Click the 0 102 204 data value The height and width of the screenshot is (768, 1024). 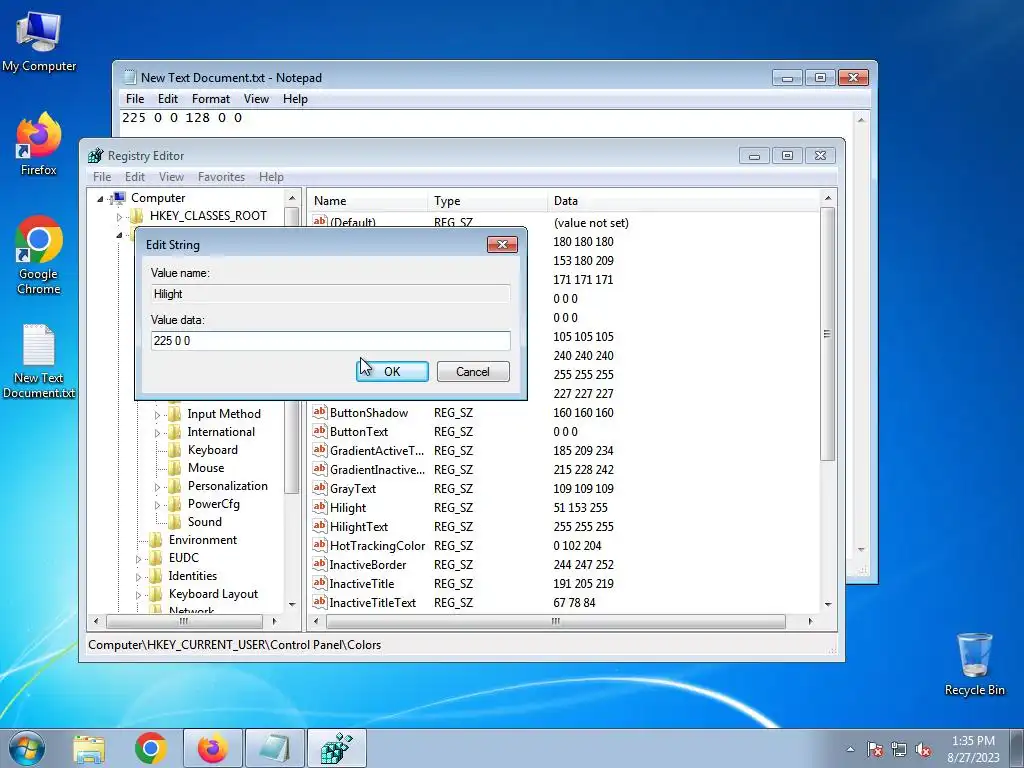(577, 545)
